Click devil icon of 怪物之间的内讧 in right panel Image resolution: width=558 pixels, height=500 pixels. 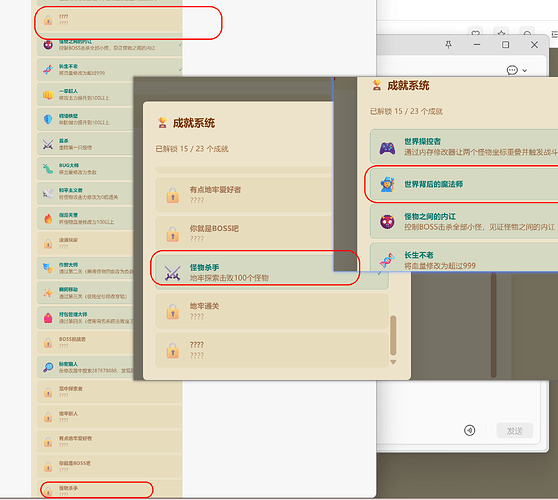[x=387, y=222]
